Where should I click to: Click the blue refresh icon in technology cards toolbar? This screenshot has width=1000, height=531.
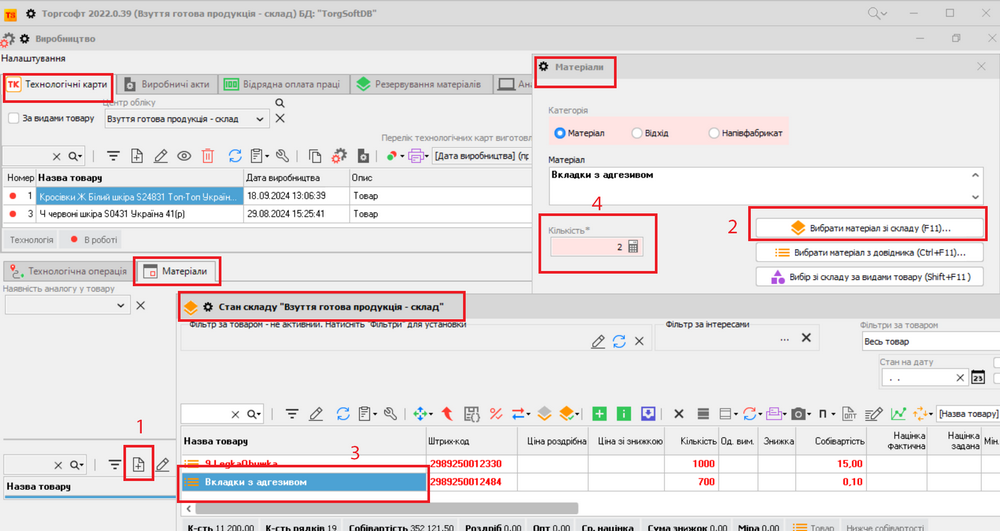(235, 156)
